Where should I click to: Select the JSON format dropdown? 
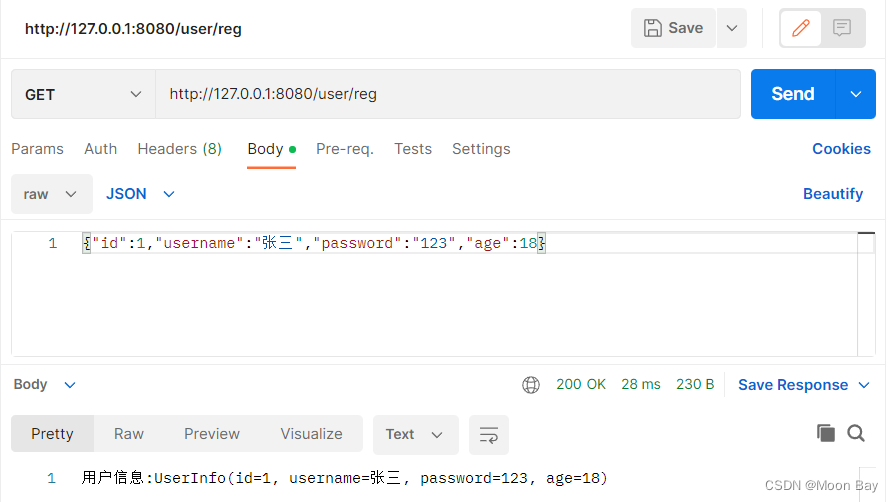140,194
